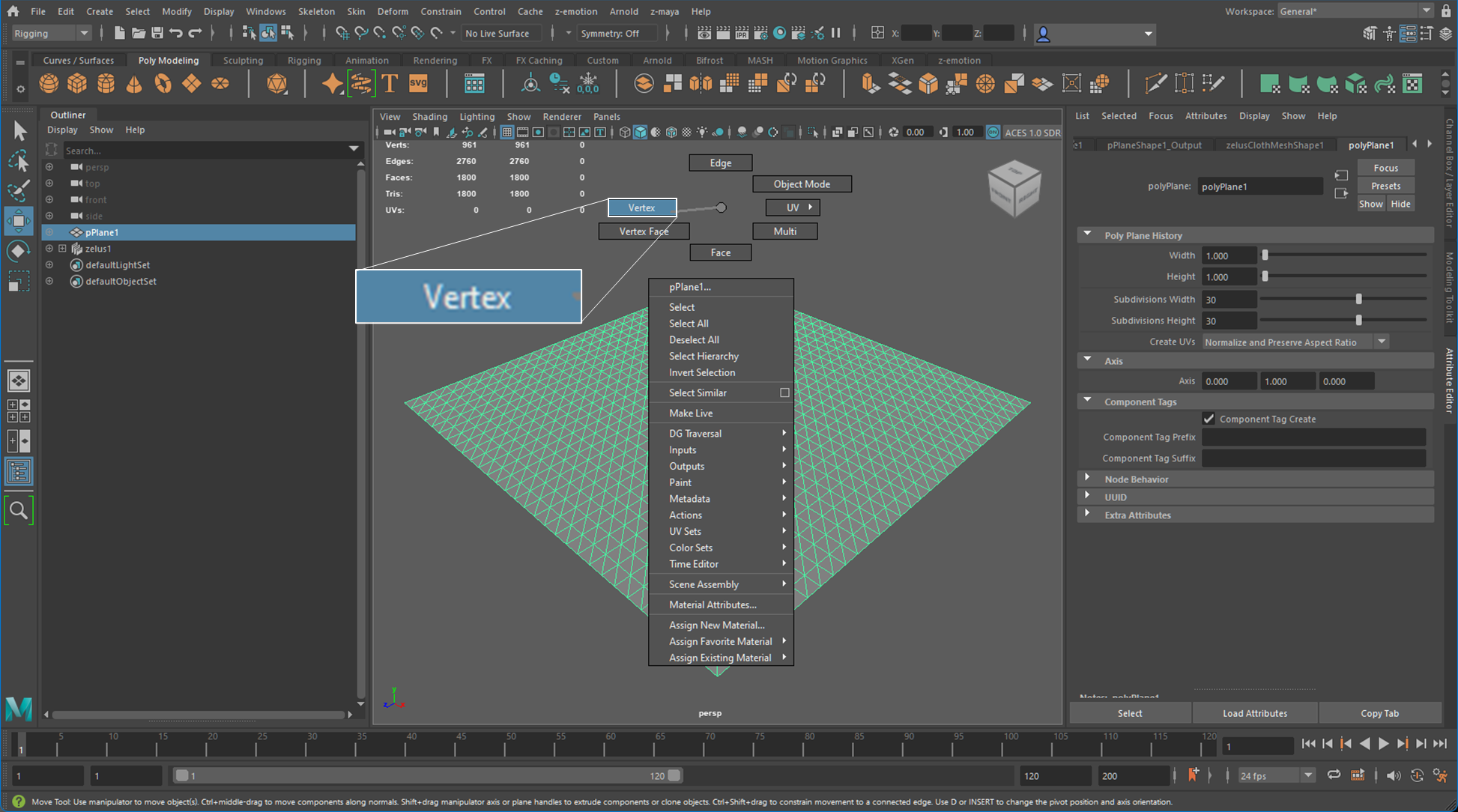The height and width of the screenshot is (812, 1458).
Task: Create a polygon cone from the shelf
Action: pos(134,83)
